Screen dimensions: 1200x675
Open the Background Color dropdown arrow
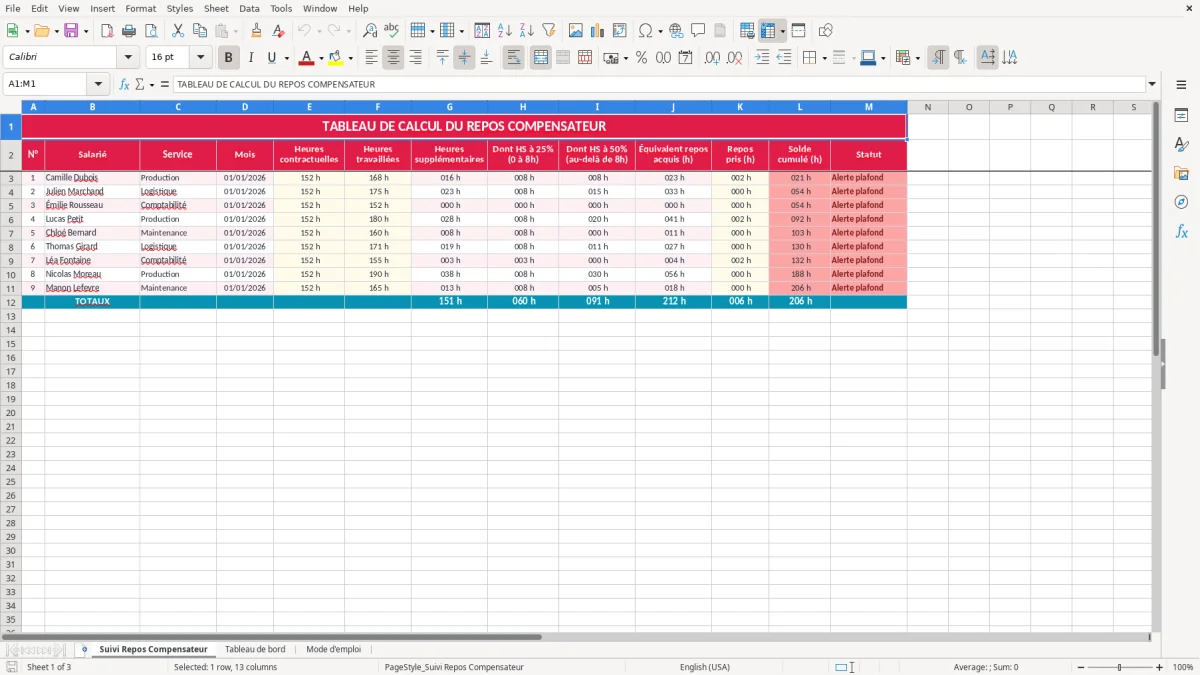click(x=350, y=58)
